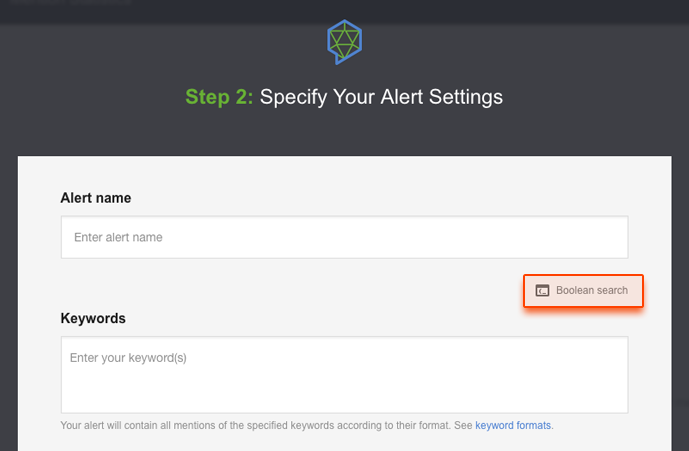Focus the Alert name input field

coord(344,237)
